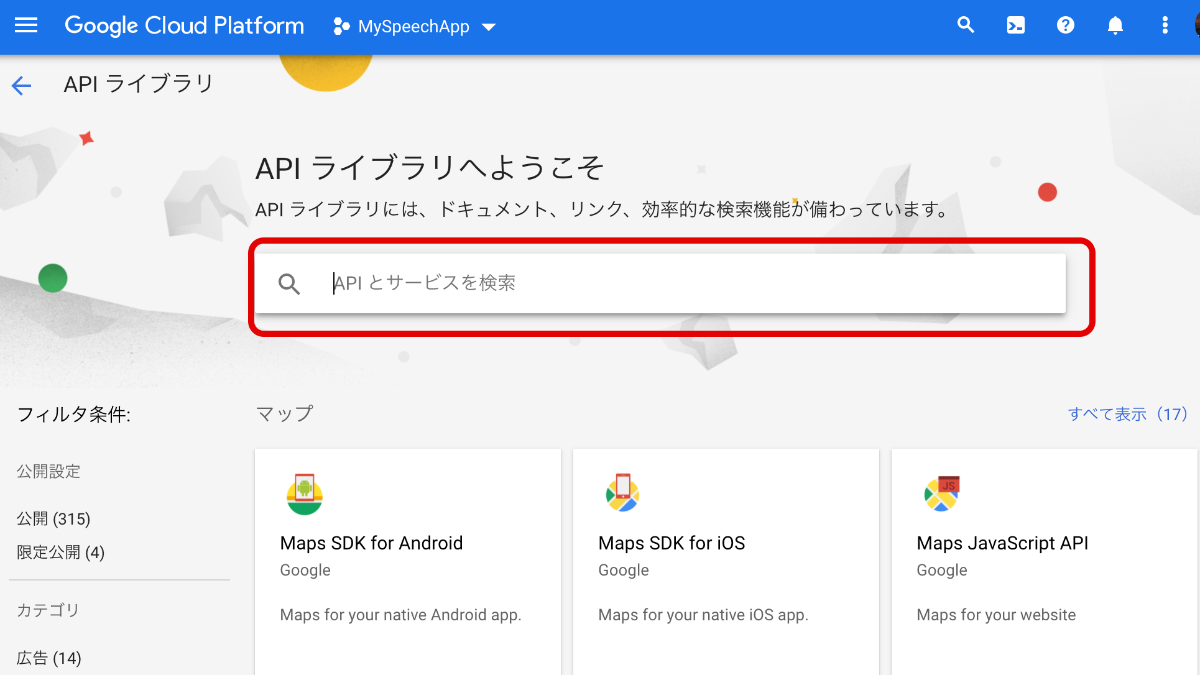Click the API とサービスを検索 search field
Image resolution: width=1200 pixels, height=675 pixels.
coord(660,283)
